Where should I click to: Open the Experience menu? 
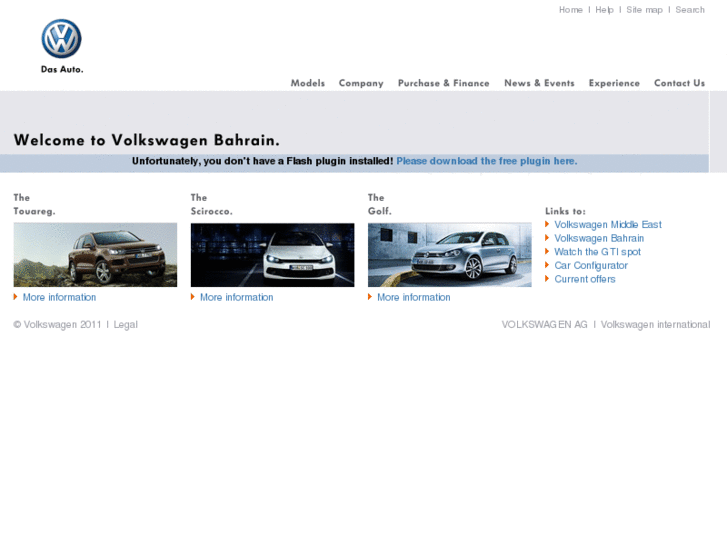click(614, 83)
